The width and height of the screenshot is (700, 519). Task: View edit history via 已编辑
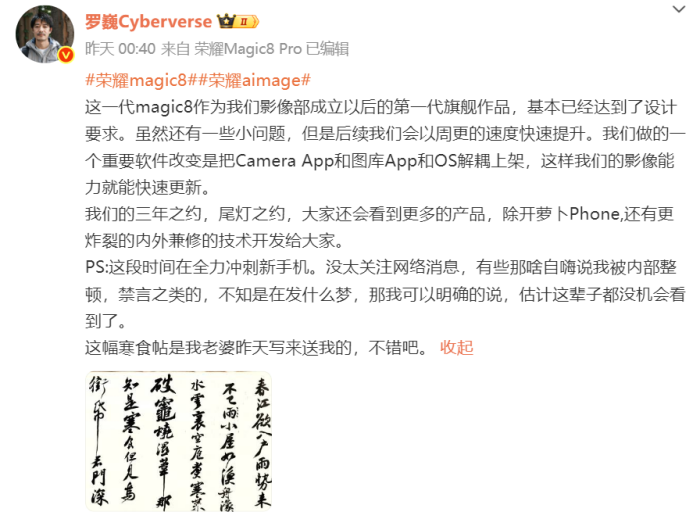point(327,49)
